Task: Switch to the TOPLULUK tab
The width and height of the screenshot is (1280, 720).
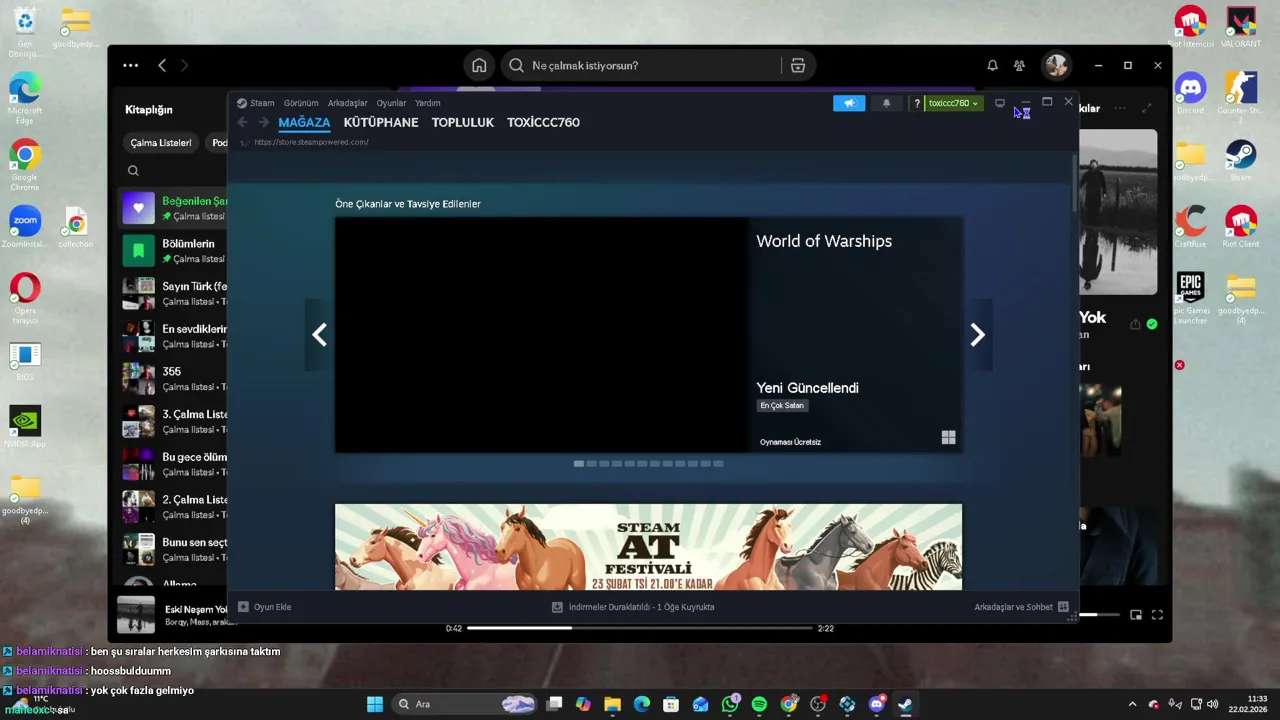Action: point(463,122)
